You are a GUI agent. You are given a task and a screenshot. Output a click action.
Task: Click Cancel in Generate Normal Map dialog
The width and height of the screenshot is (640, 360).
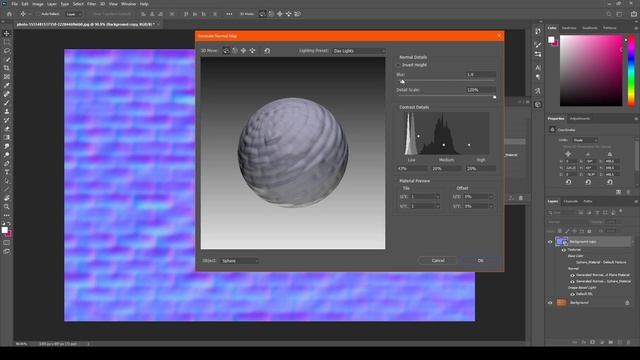438,260
